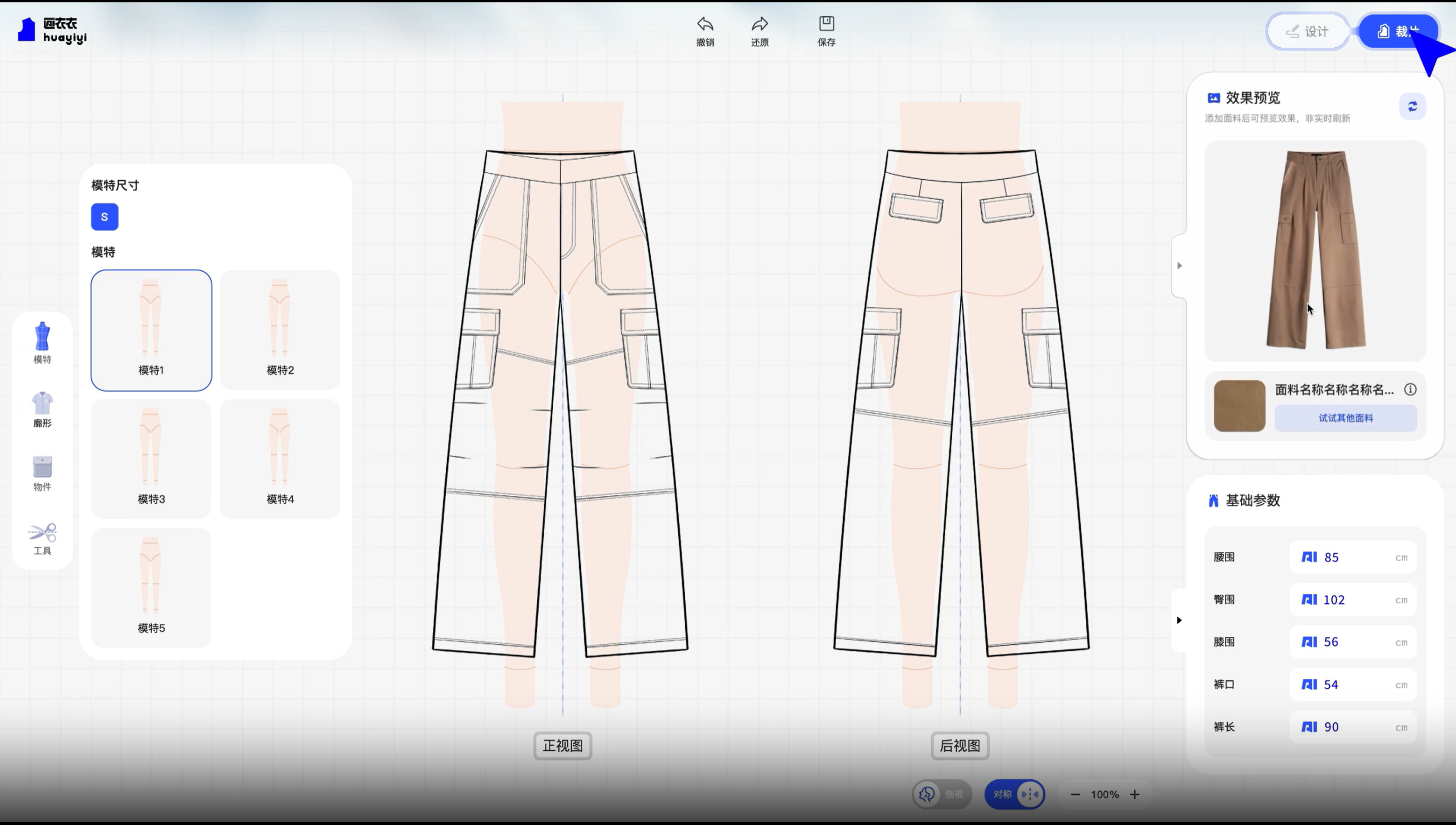Open the 廓形 sidebar tool
1456x825 pixels.
[42, 409]
